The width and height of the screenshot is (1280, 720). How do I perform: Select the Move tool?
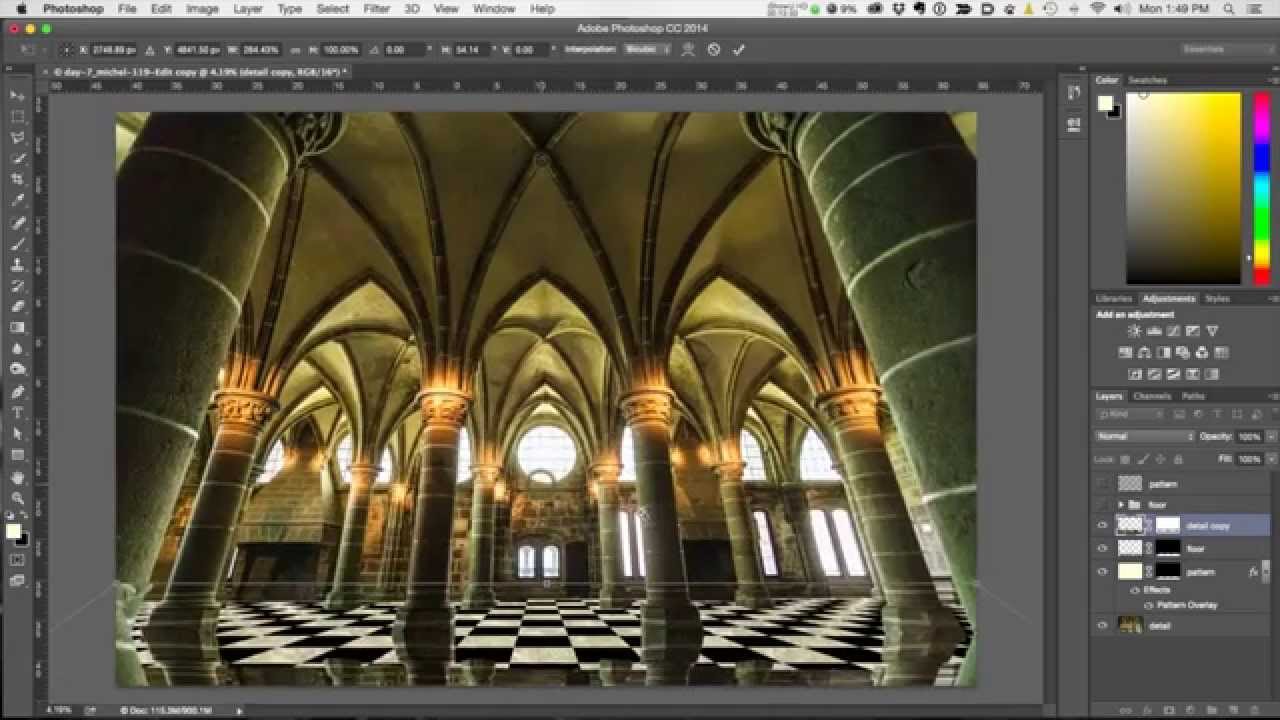coord(17,96)
